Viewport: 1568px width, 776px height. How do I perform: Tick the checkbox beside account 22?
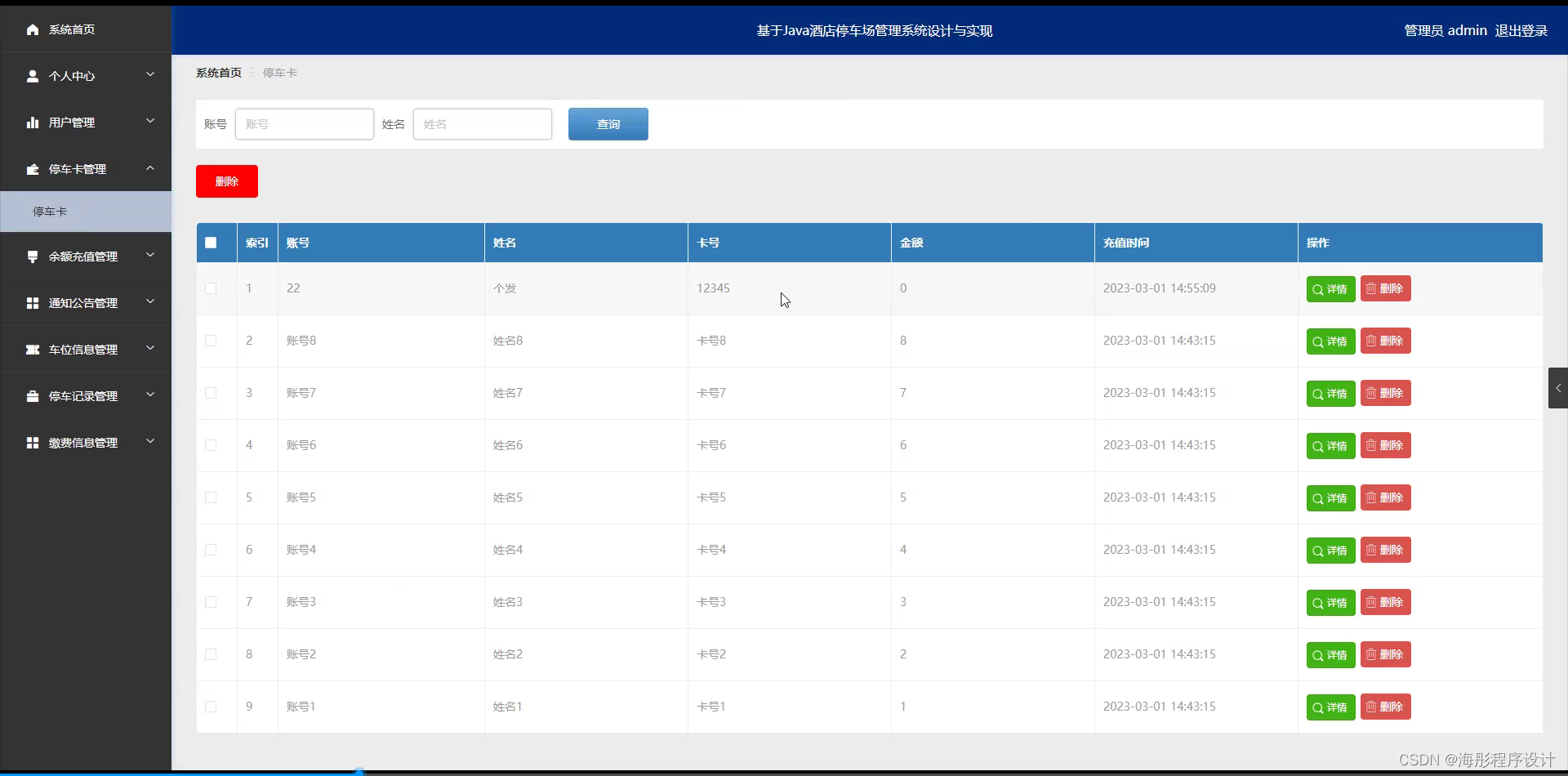(x=211, y=288)
